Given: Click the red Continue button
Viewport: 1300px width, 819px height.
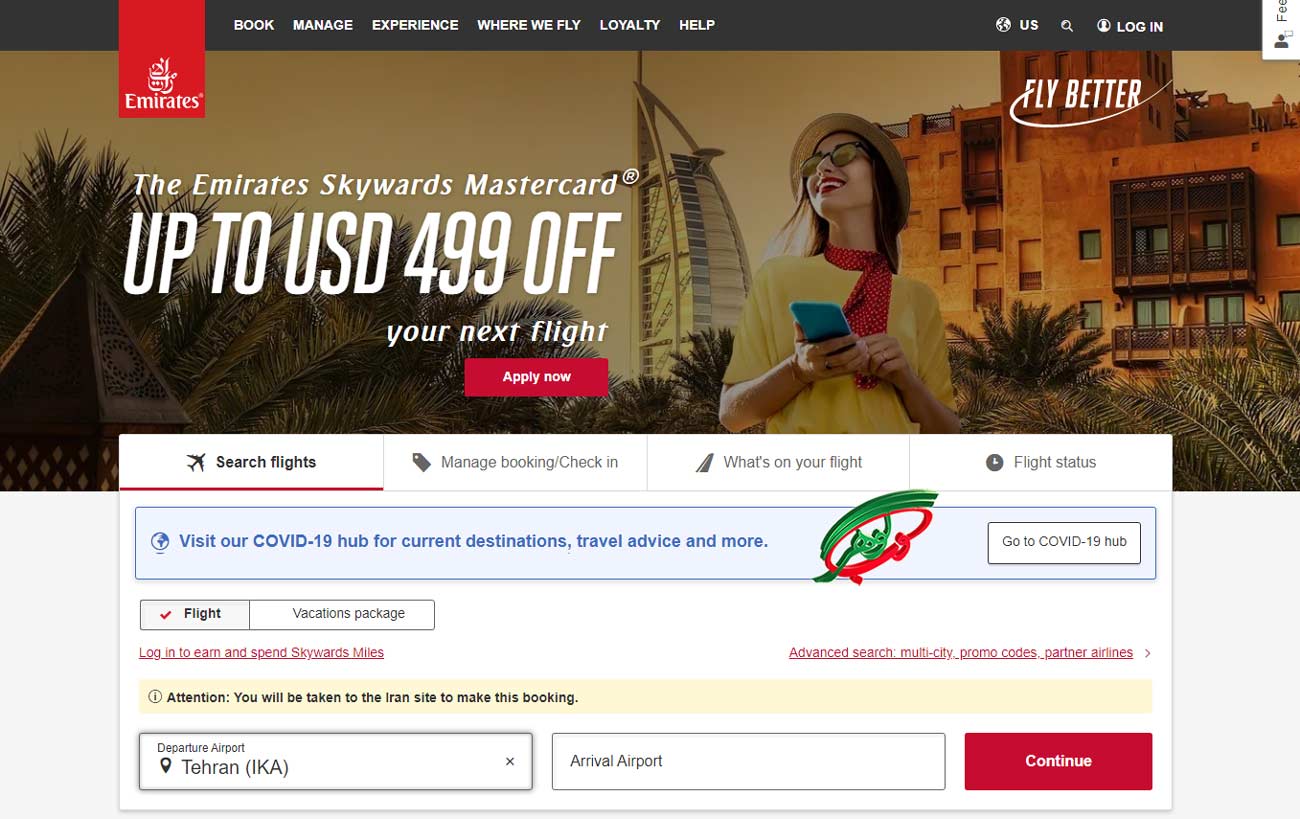Looking at the screenshot, I should 1058,761.
